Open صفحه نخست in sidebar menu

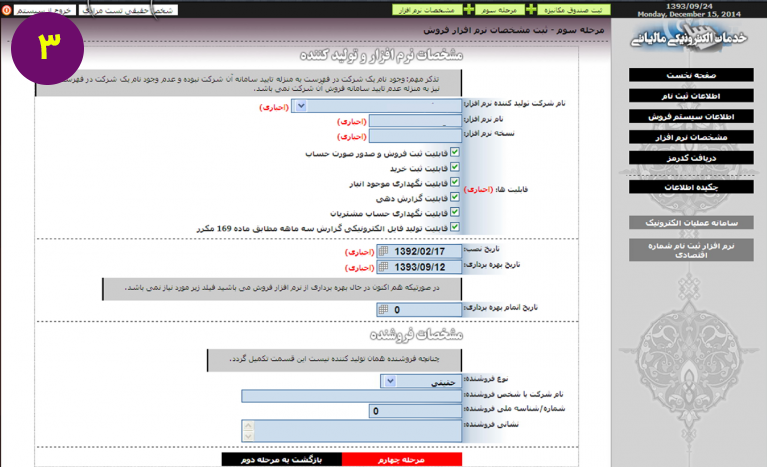tap(691, 75)
